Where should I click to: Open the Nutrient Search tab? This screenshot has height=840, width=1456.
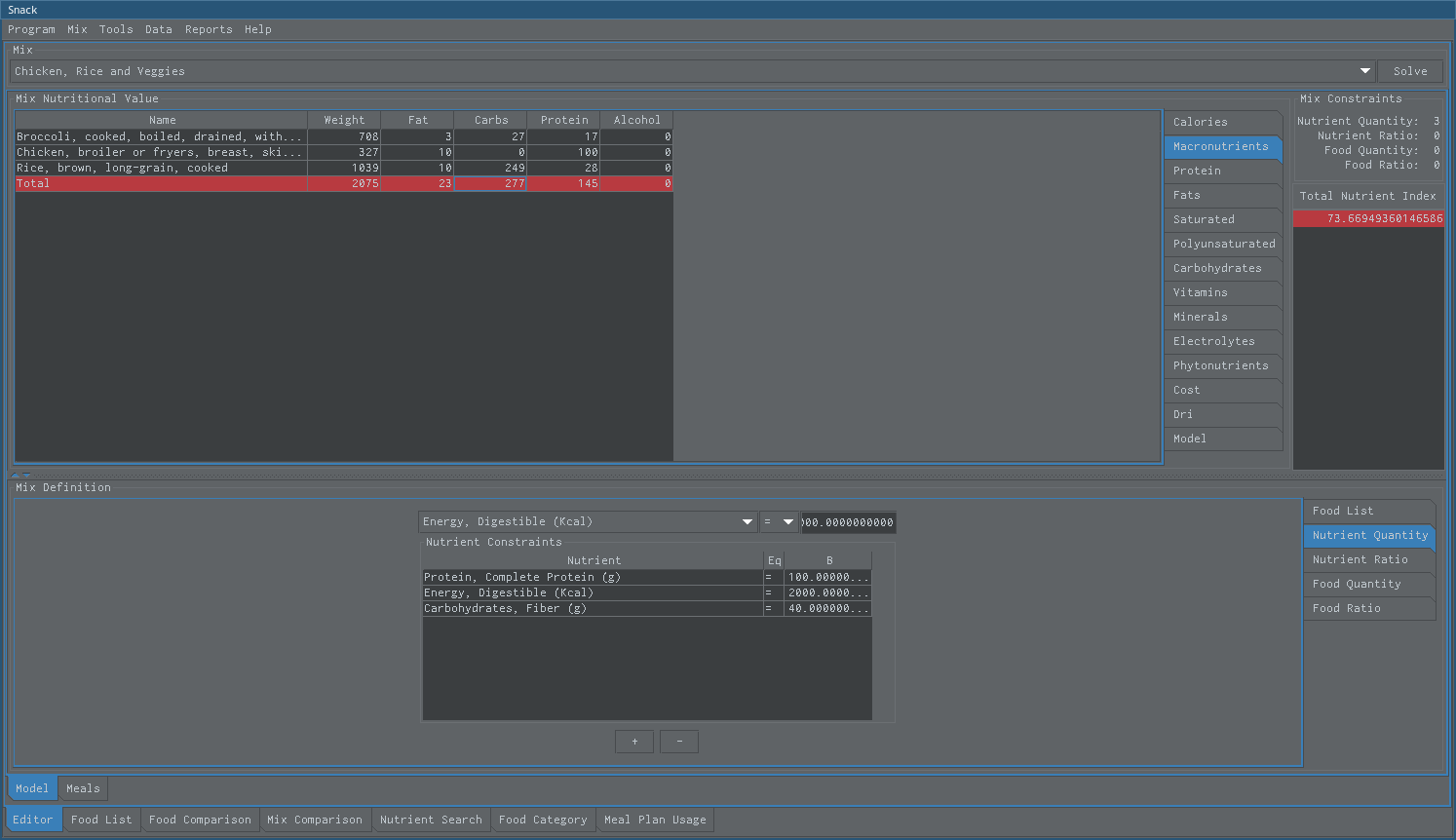431,820
